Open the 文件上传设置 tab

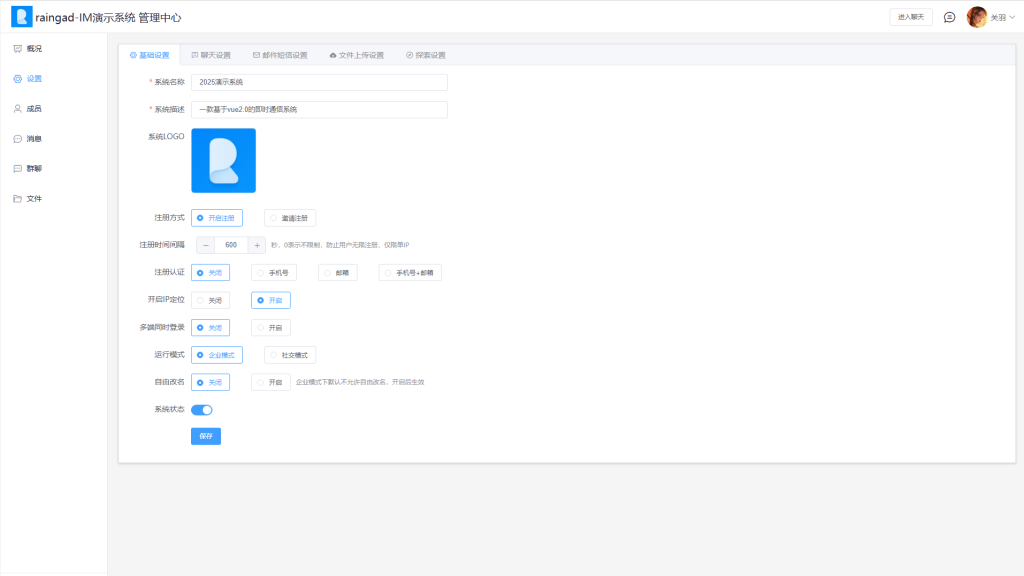pos(356,55)
